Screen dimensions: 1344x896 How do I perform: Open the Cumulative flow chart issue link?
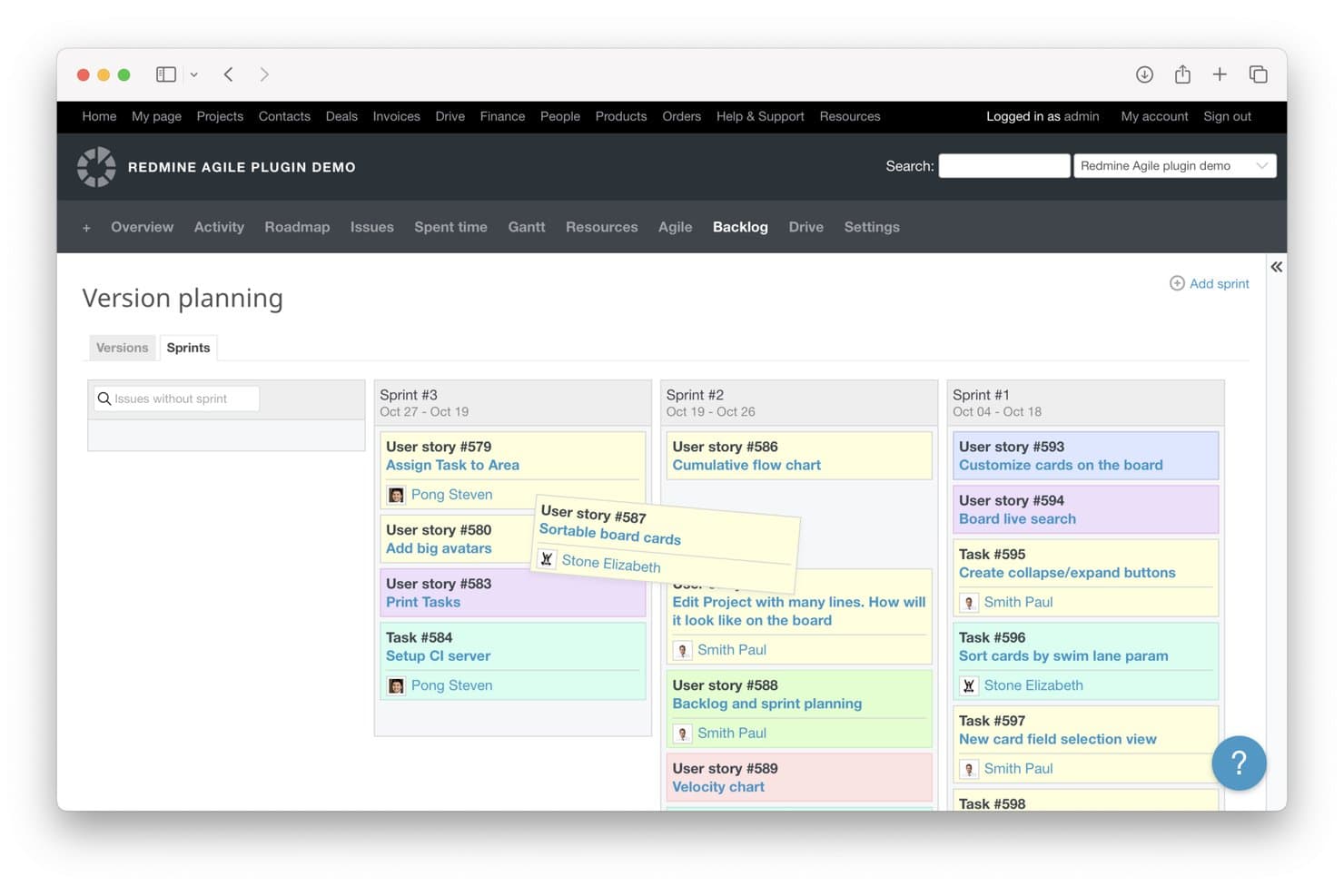(746, 465)
